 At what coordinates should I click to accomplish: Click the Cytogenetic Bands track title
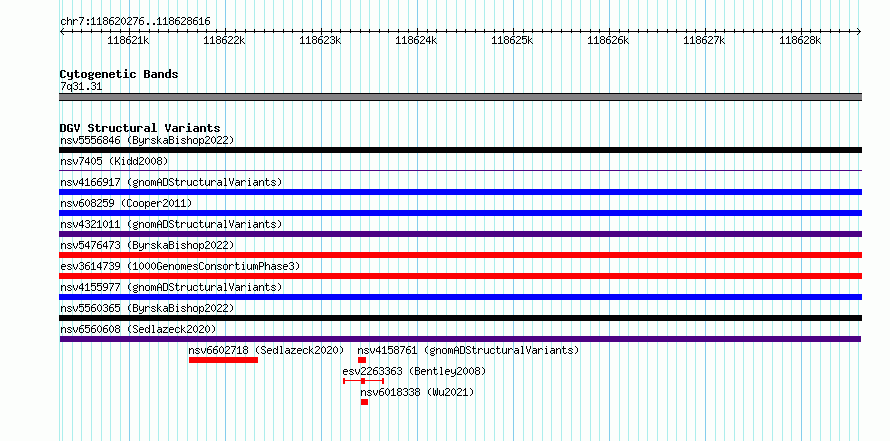point(119,74)
